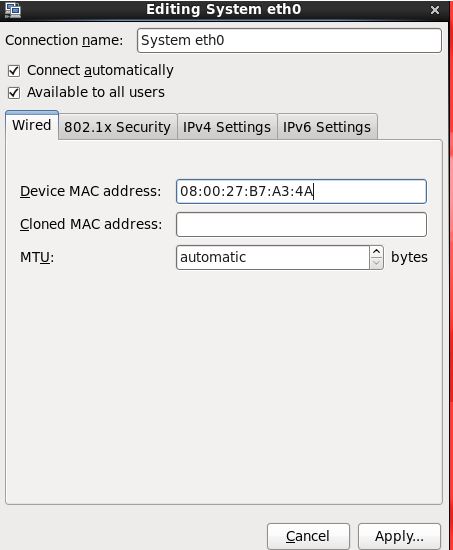Click the MTU label text
This screenshot has height=550, width=453.
[x=37, y=257]
